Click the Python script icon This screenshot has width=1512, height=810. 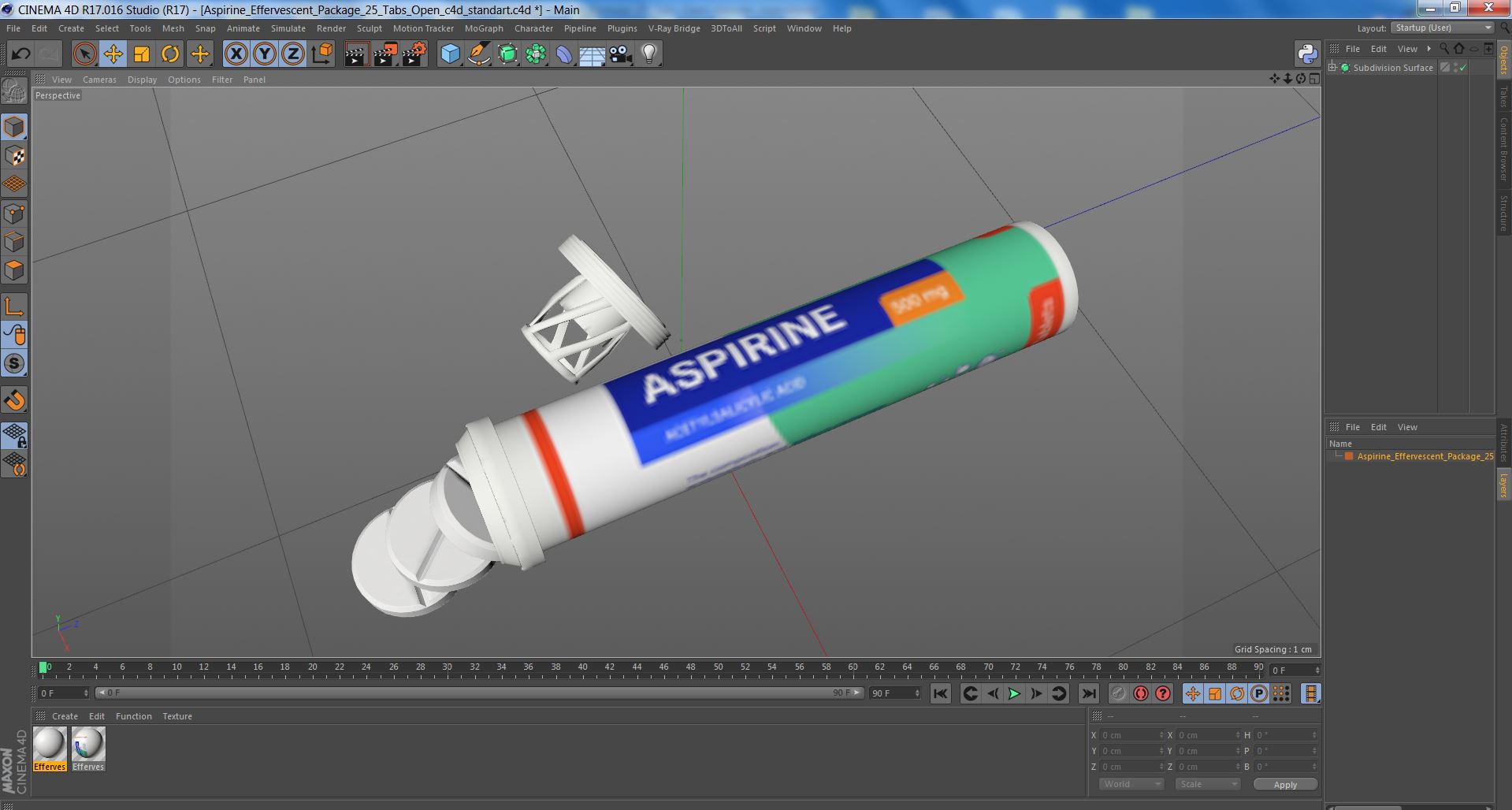pos(1306,54)
